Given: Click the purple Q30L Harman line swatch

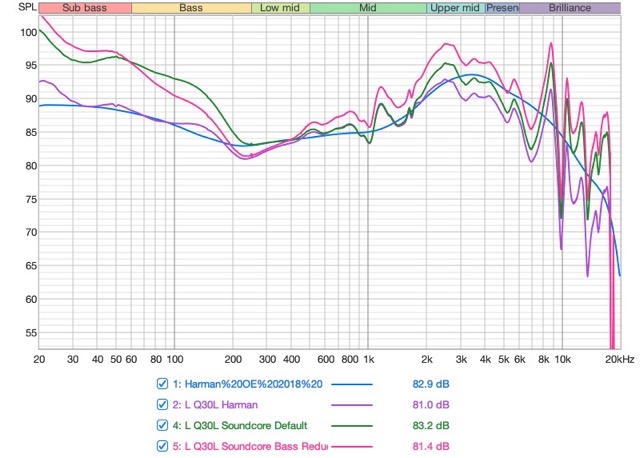Looking at the screenshot, I should pyautogui.click(x=352, y=405).
